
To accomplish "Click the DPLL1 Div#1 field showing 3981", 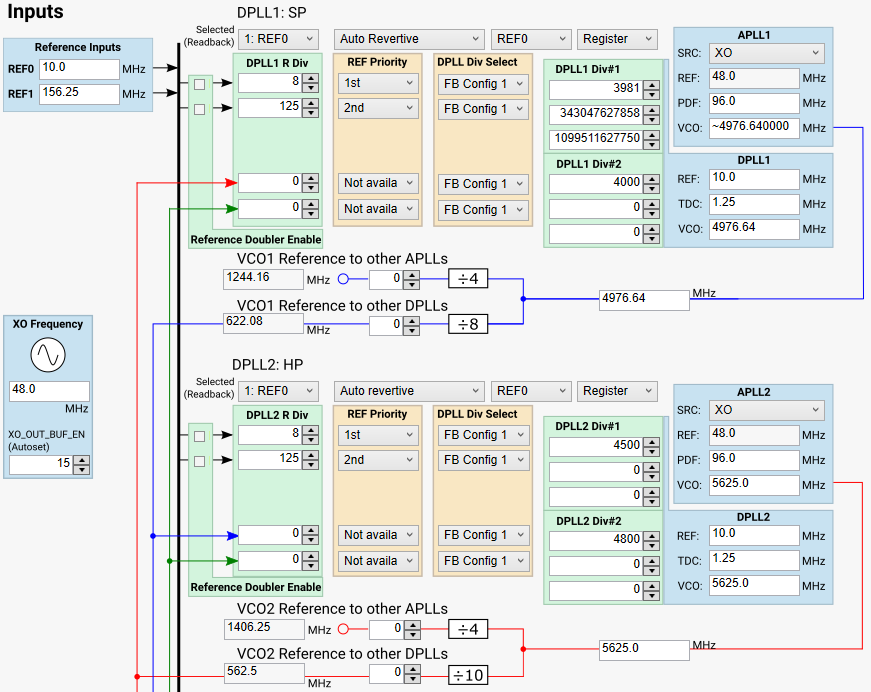I will (x=596, y=90).
